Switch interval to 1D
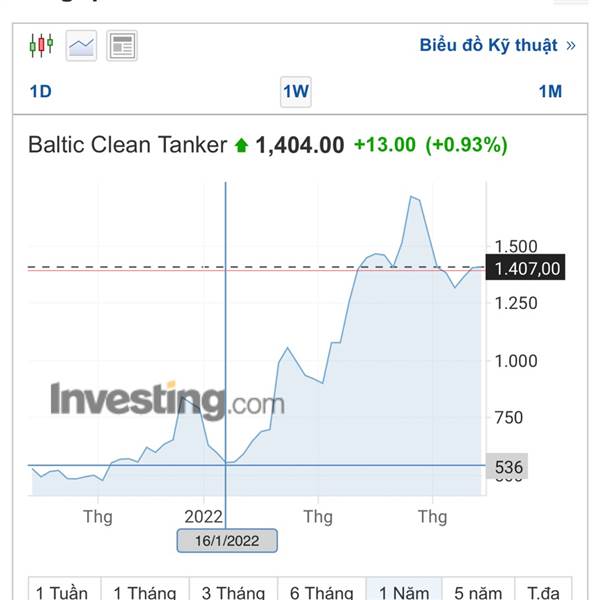 click(x=41, y=91)
